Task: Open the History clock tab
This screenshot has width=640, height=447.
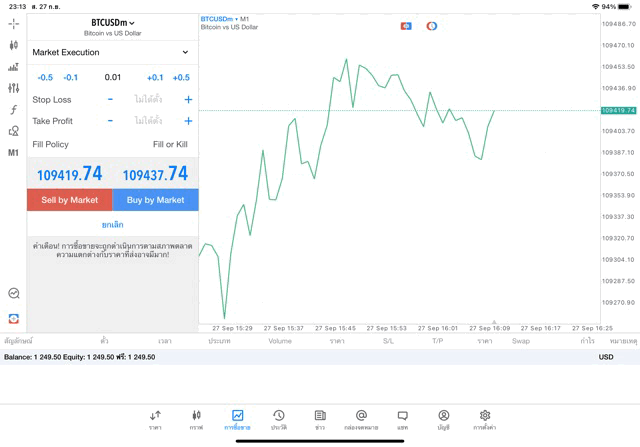Action: tap(279, 419)
